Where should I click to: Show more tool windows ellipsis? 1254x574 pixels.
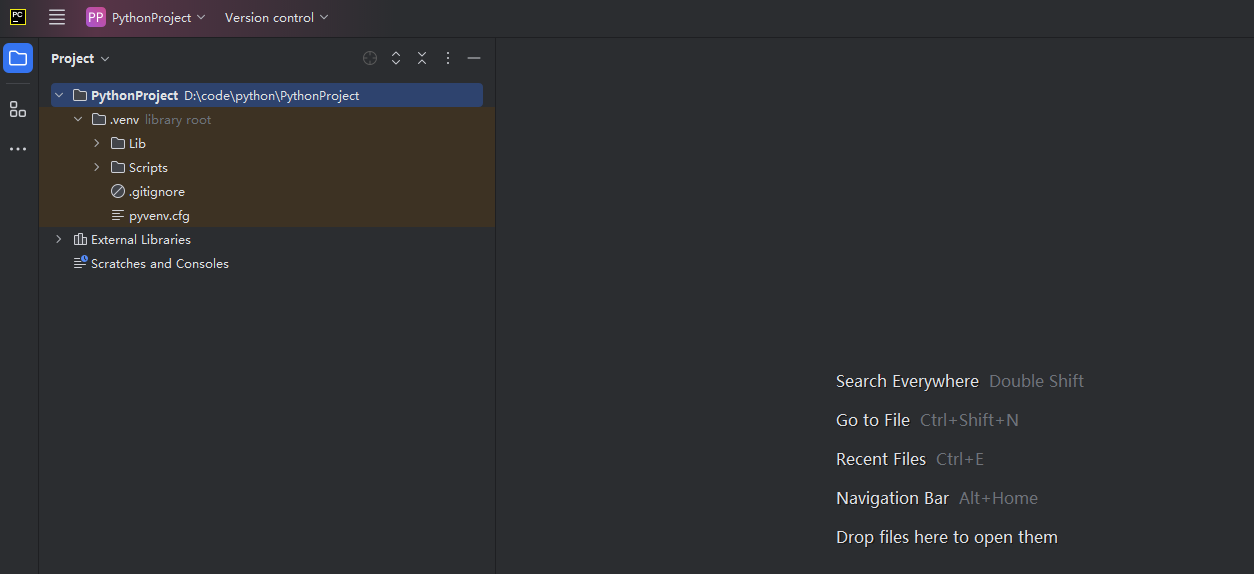click(x=18, y=149)
